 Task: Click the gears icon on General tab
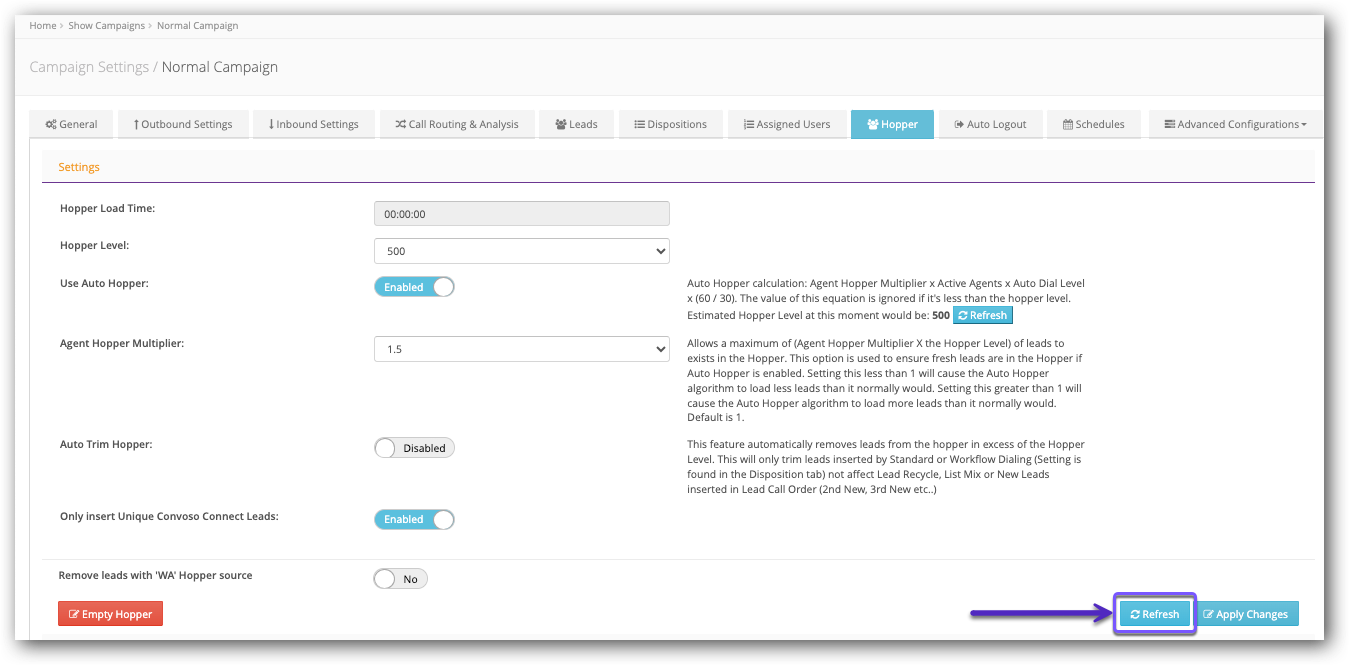[x=51, y=125]
